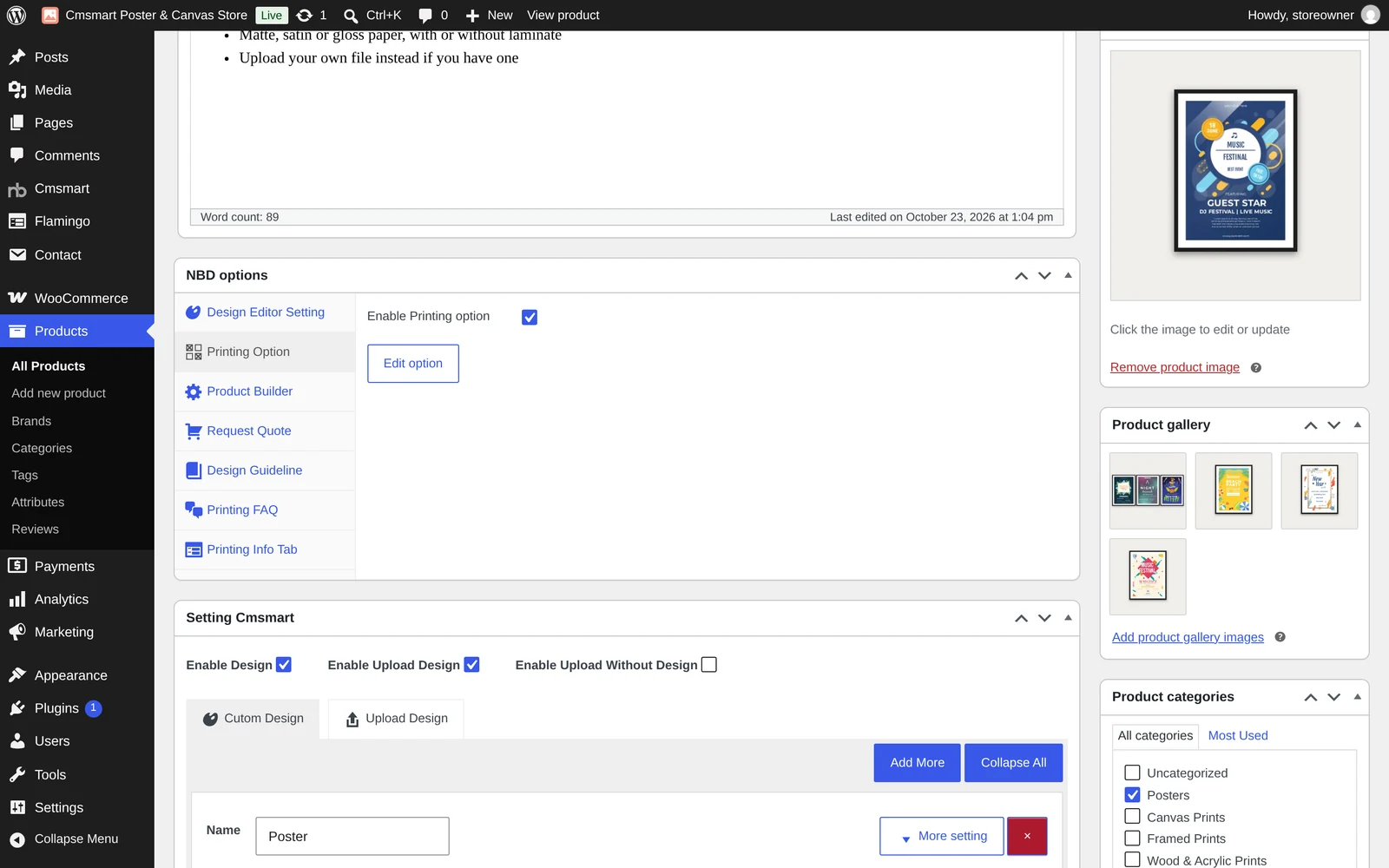Image resolution: width=1389 pixels, height=868 pixels.
Task: Move NBD options panel up
Action: point(1021,276)
